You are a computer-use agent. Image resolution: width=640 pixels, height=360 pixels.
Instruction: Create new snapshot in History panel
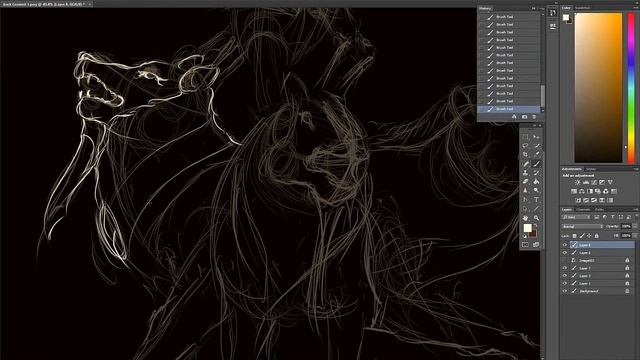524,117
